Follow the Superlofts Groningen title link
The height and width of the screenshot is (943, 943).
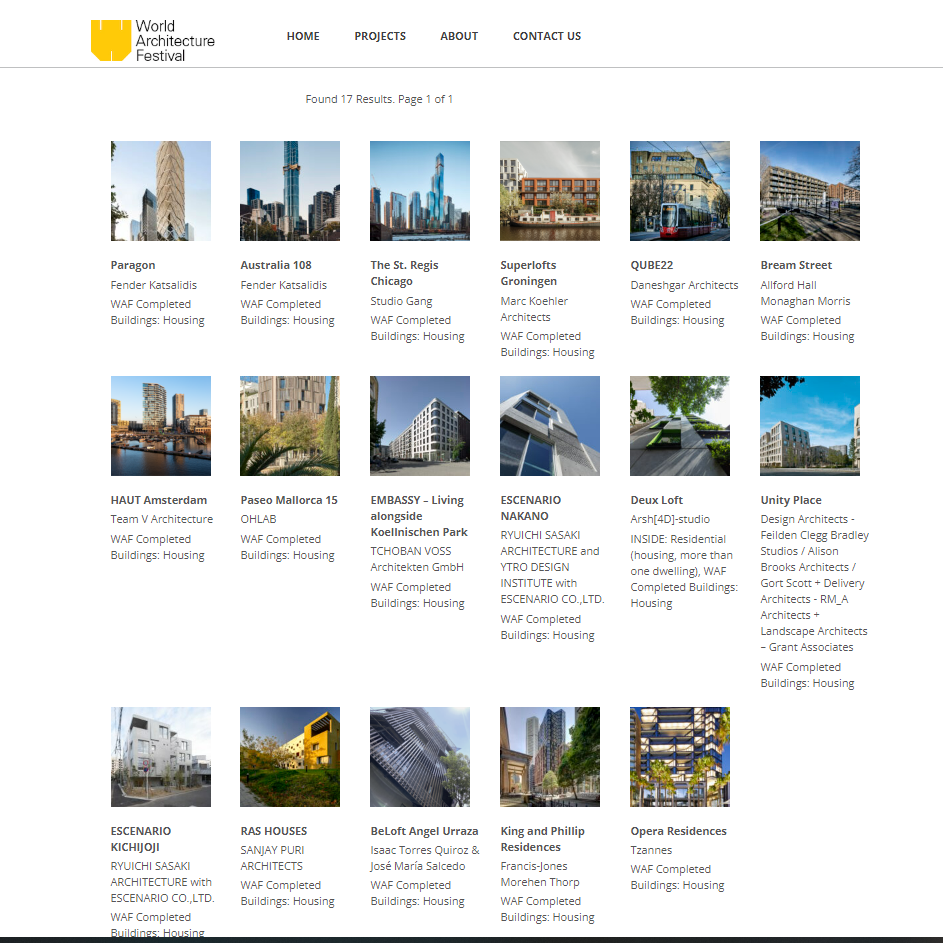(x=529, y=273)
